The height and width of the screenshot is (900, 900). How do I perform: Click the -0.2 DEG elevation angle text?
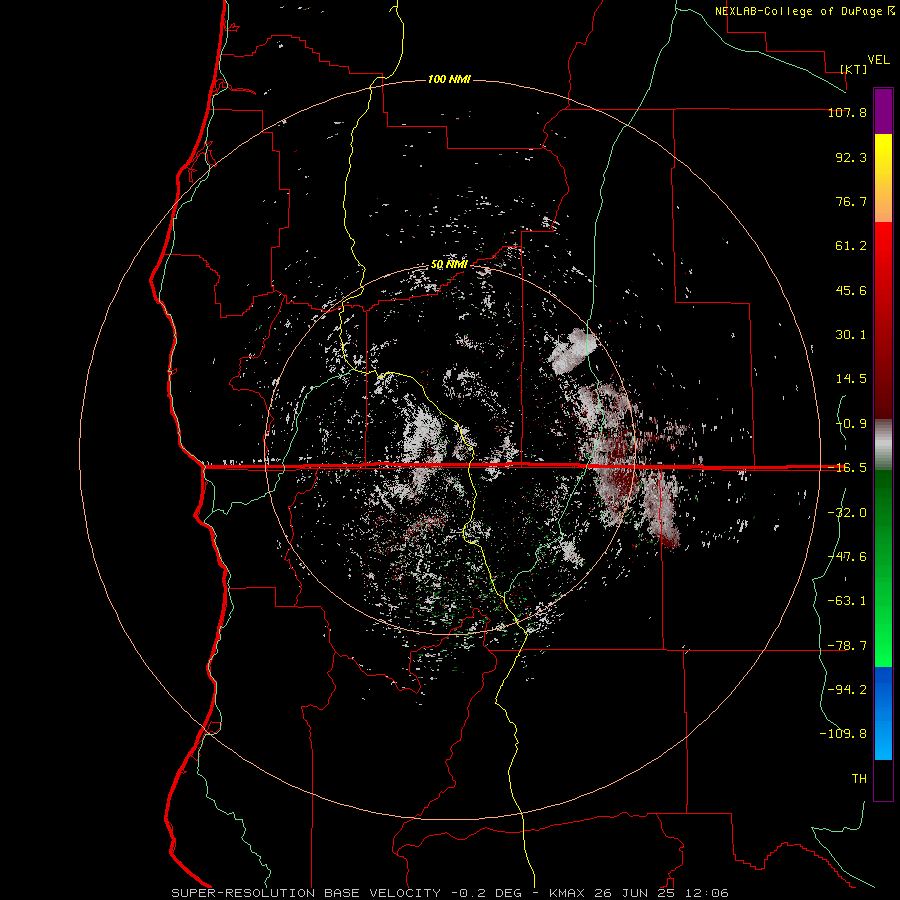[x=486, y=893]
